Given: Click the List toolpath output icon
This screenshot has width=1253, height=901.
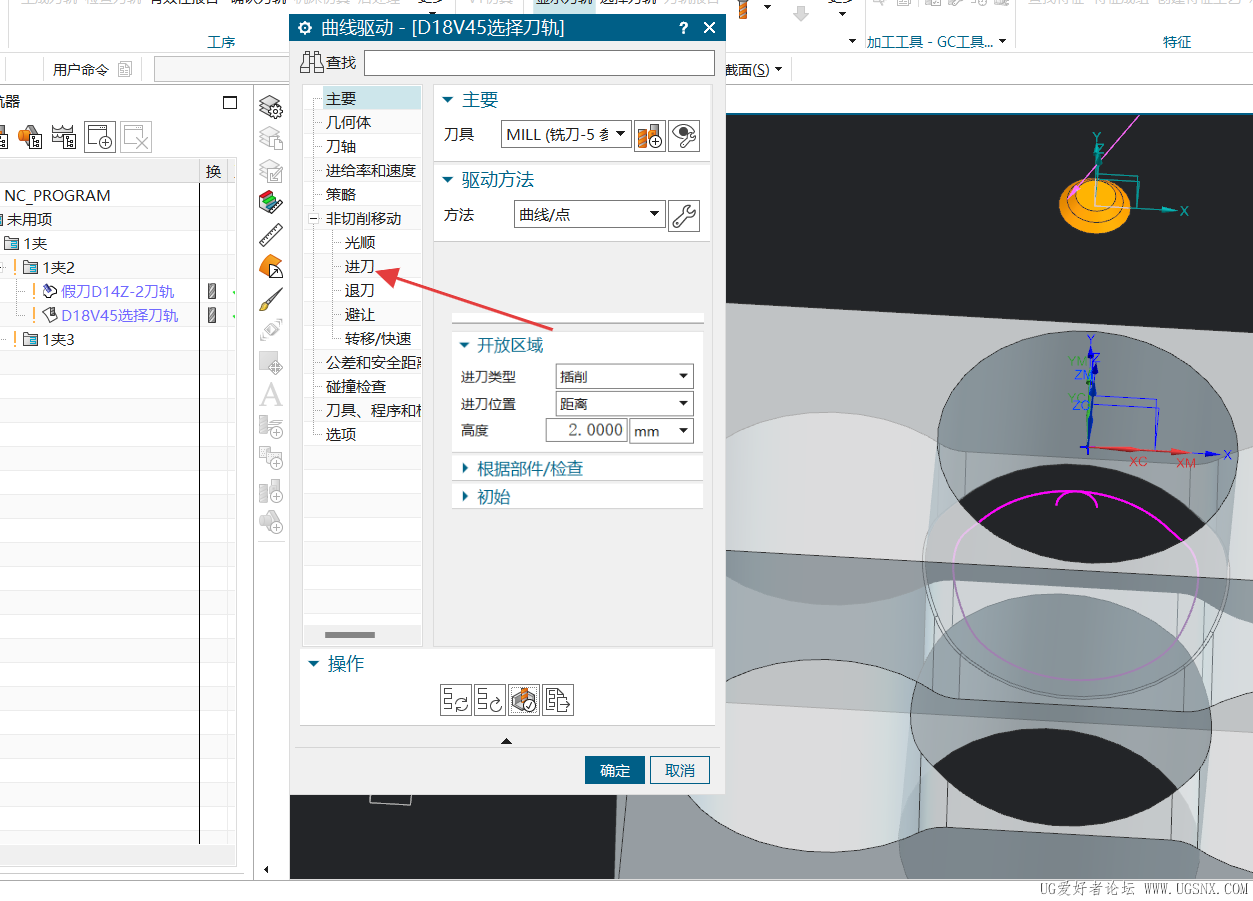Looking at the screenshot, I should pos(557,700).
